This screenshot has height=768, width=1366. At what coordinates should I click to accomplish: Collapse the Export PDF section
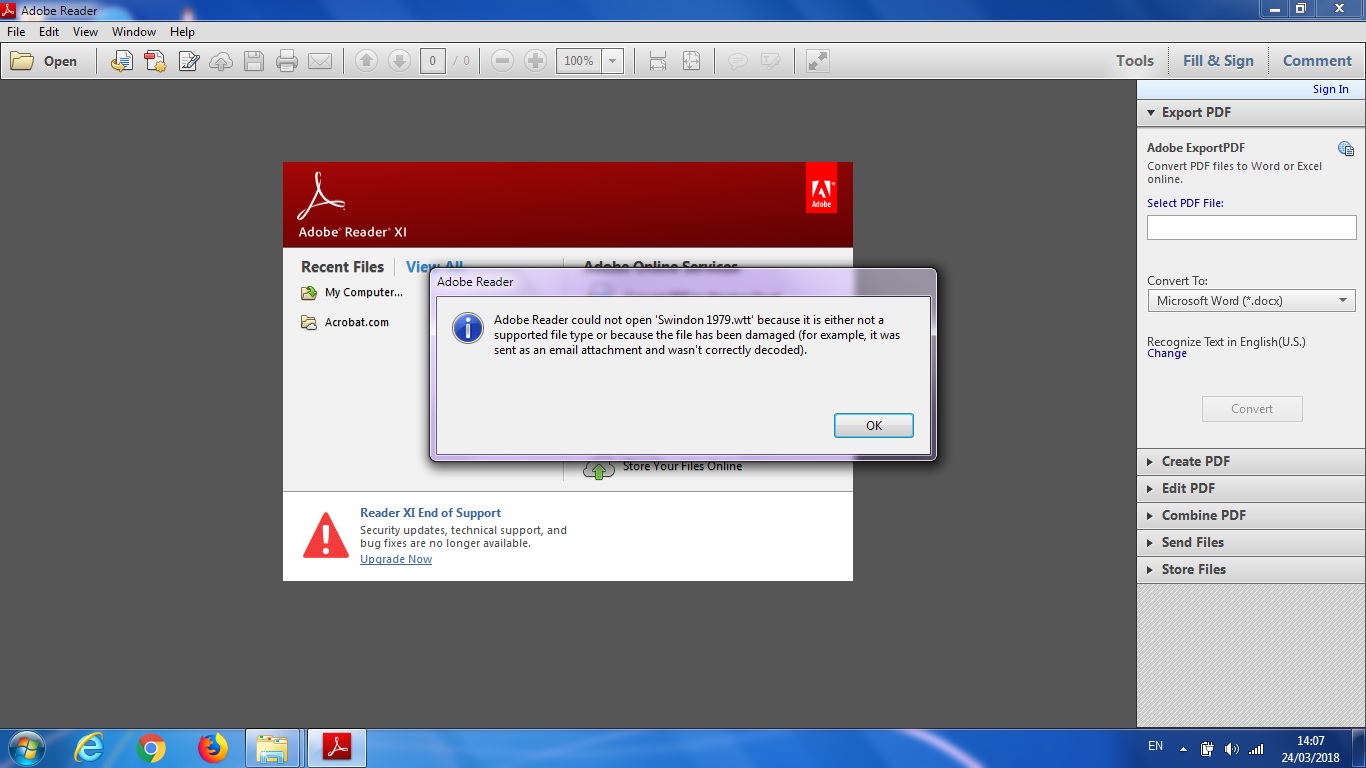point(1251,113)
